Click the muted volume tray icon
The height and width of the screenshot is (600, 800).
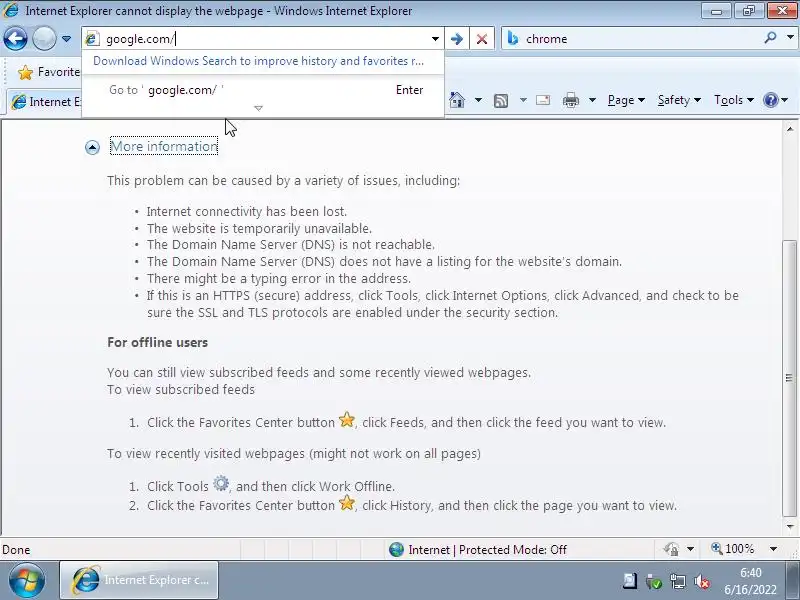tap(703, 581)
